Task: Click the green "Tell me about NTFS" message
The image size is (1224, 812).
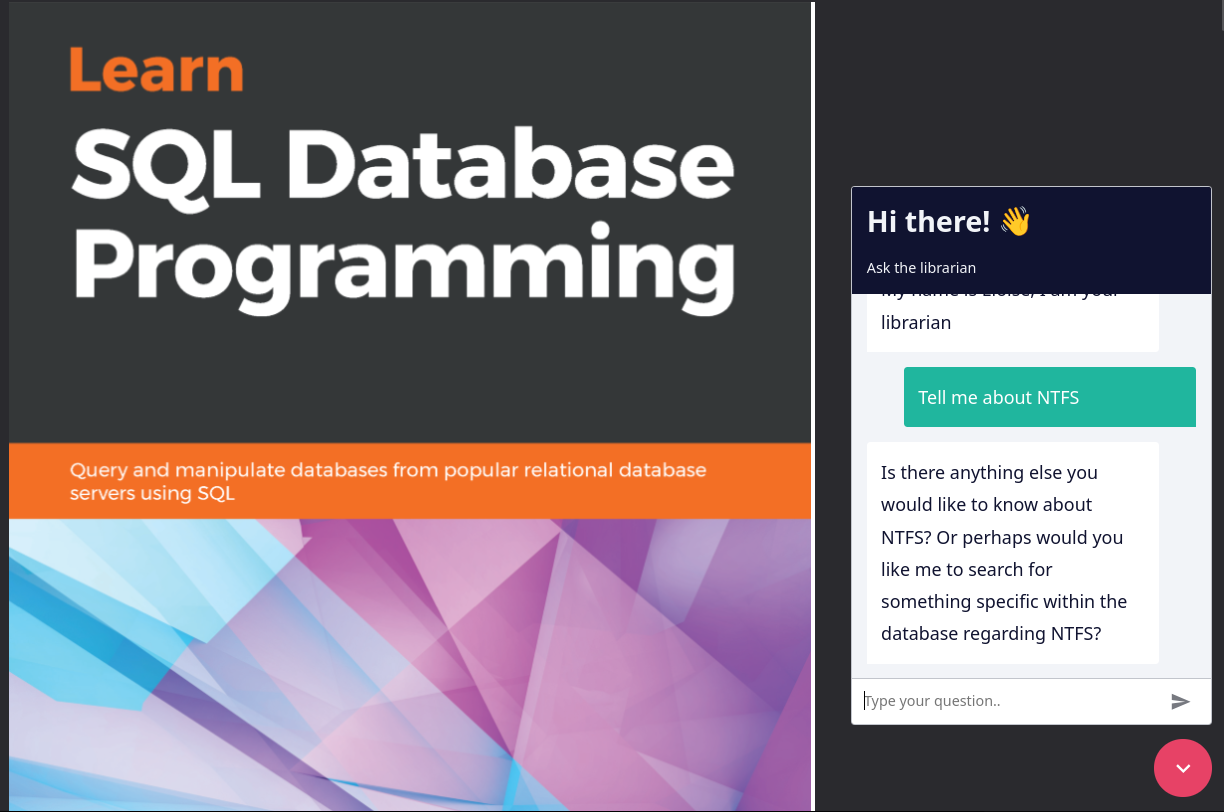Action: click(1049, 397)
